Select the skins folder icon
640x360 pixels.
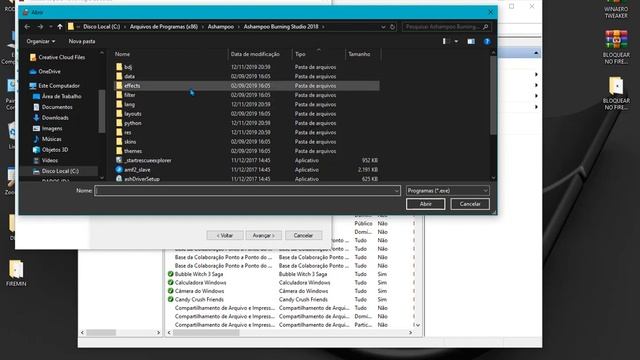click(119, 142)
